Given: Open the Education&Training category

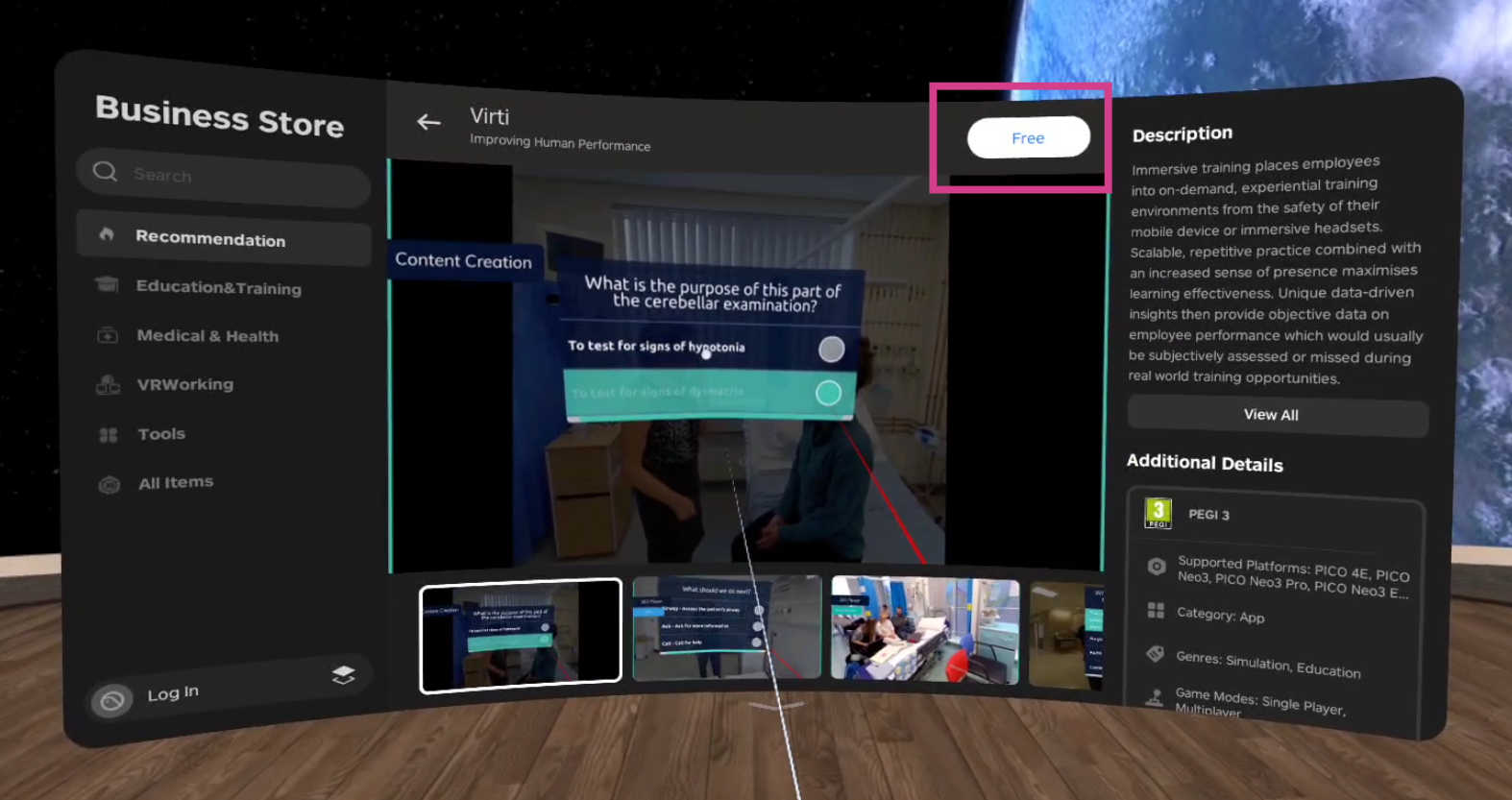Looking at the screenshot, I should click(219, 287).
